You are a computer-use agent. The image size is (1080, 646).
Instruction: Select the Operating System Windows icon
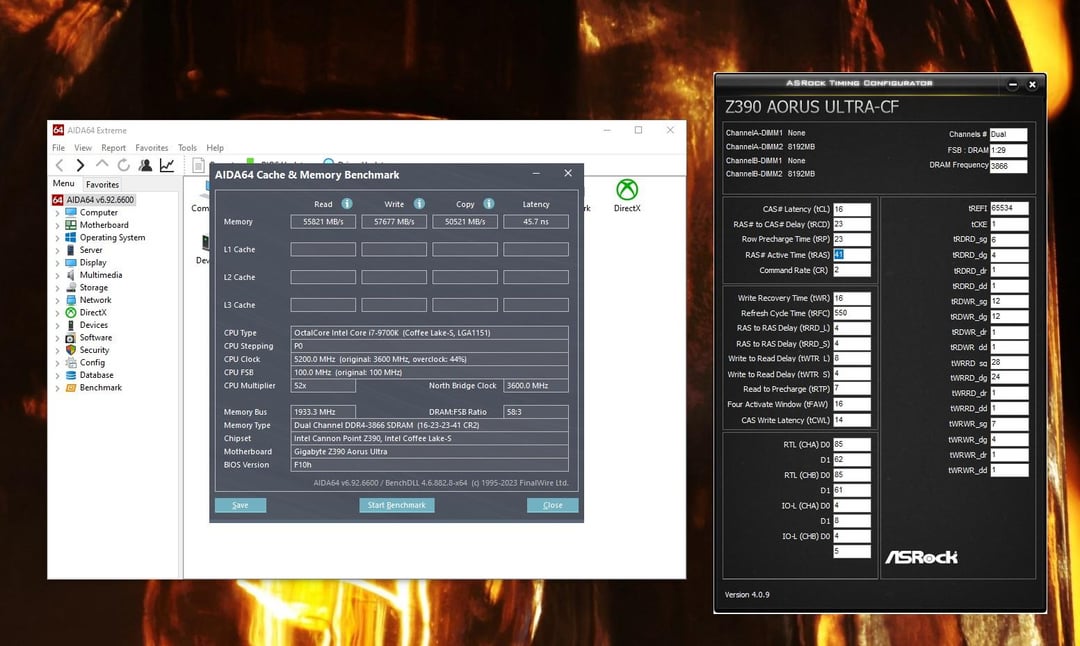70,237
